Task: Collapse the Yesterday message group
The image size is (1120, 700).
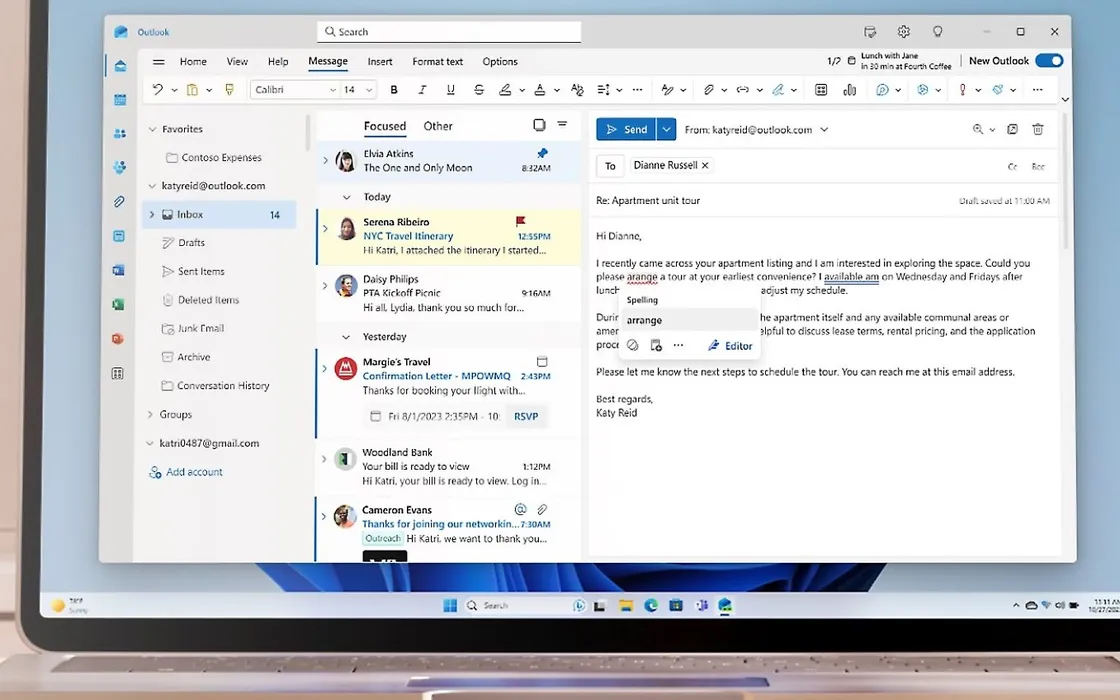Action: tap(346, 336)
